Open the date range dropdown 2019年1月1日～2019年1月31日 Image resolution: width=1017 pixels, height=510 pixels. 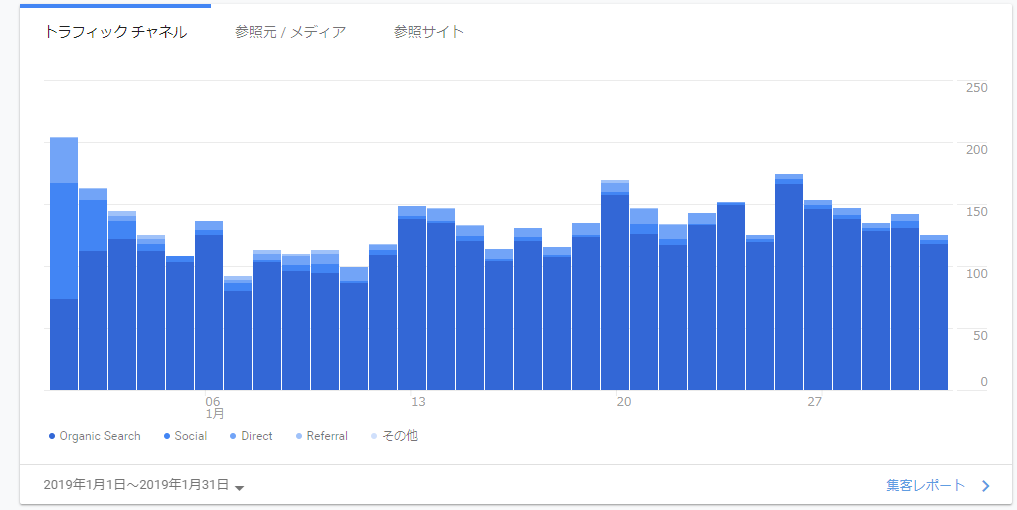point(143,485)
